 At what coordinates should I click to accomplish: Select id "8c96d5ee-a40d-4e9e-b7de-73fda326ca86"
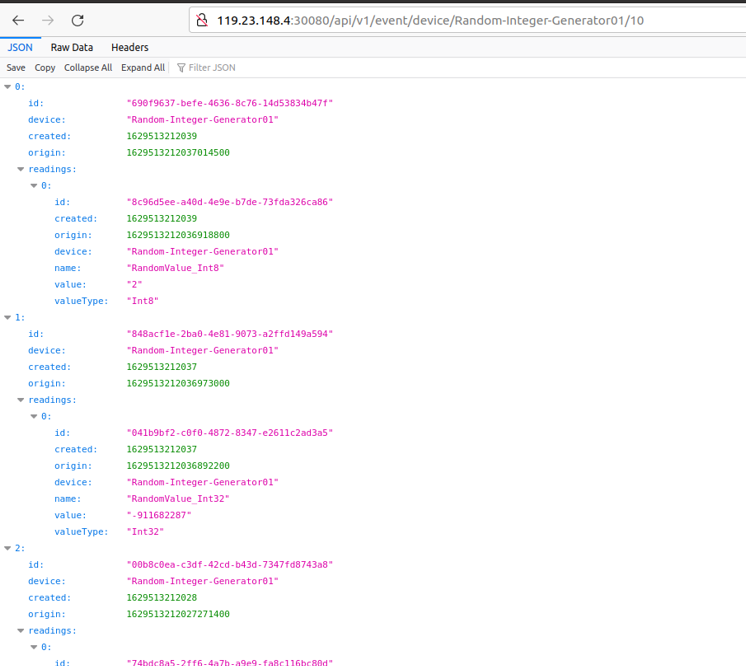pos(229,202)
